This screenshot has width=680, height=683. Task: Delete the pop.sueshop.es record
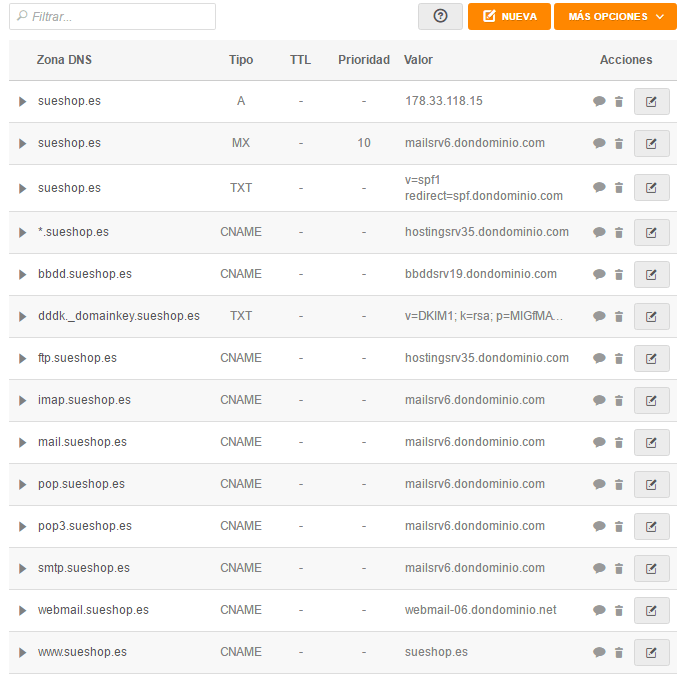coord(619,485)
